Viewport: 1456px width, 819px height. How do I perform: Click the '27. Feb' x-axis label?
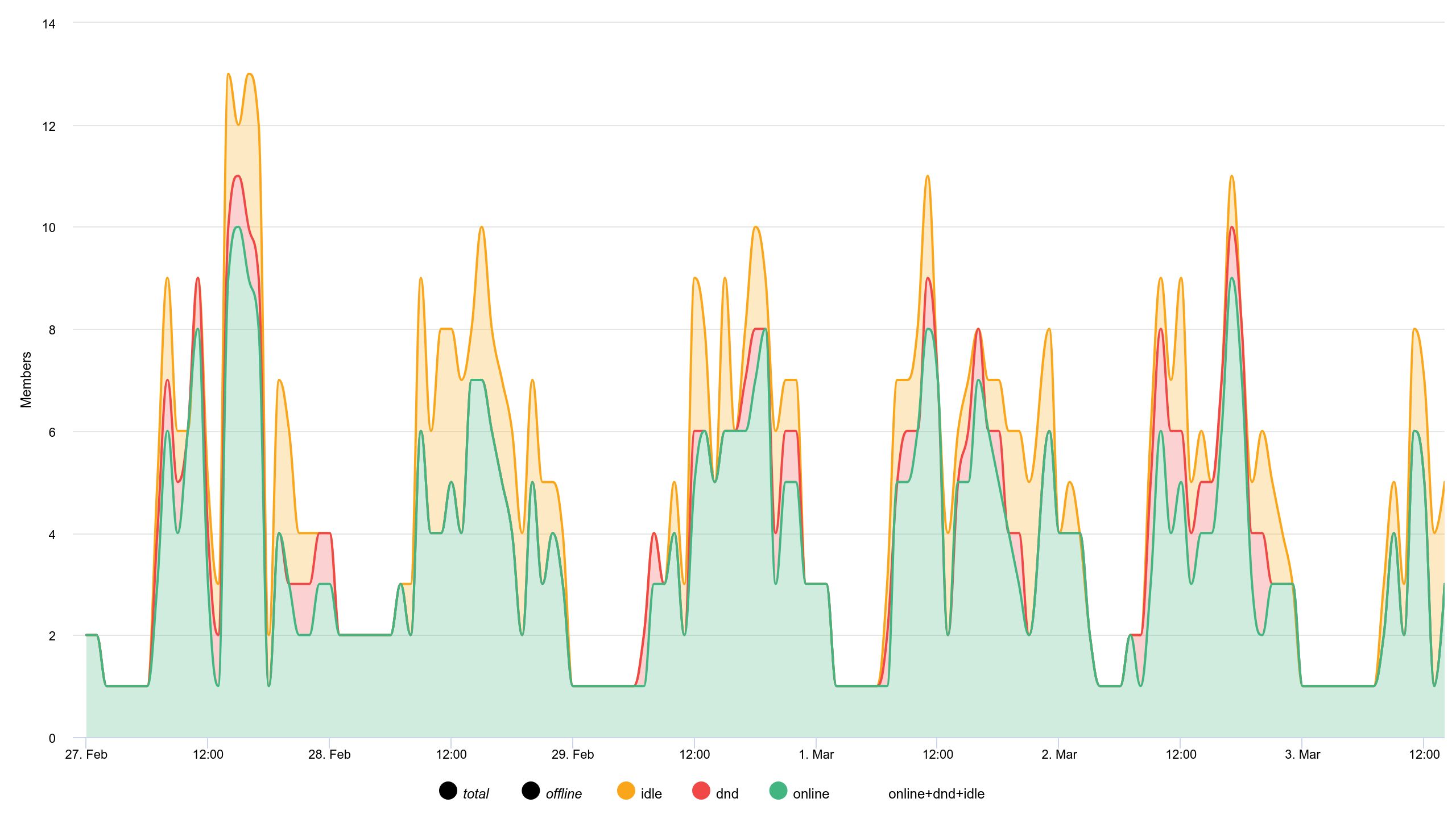coord(86,755)
